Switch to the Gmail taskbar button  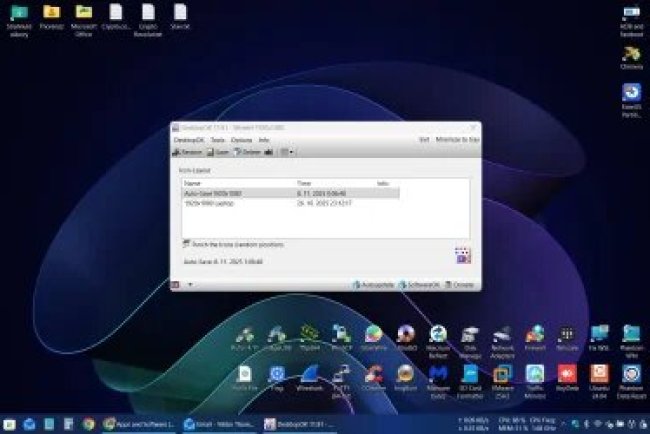click(x=220, y=424)
